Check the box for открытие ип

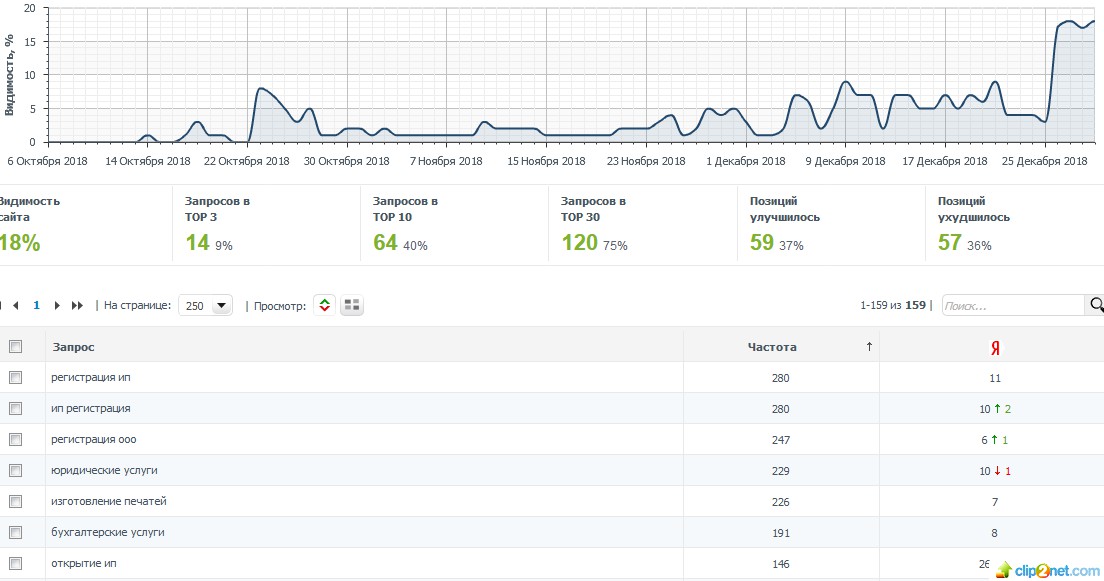(x=15, y=563)
